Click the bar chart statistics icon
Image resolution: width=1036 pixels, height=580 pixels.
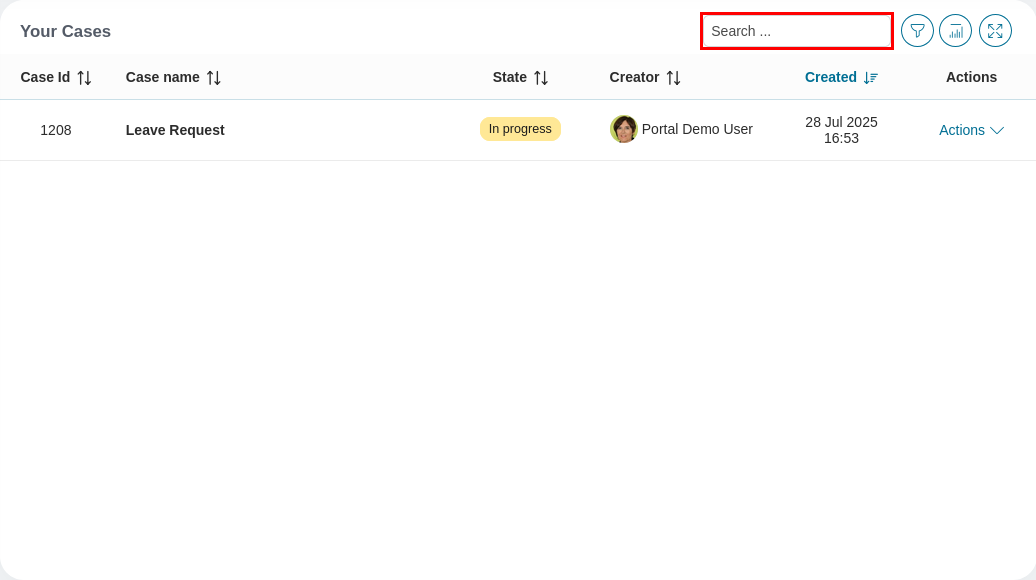click(x=955, y=31)
